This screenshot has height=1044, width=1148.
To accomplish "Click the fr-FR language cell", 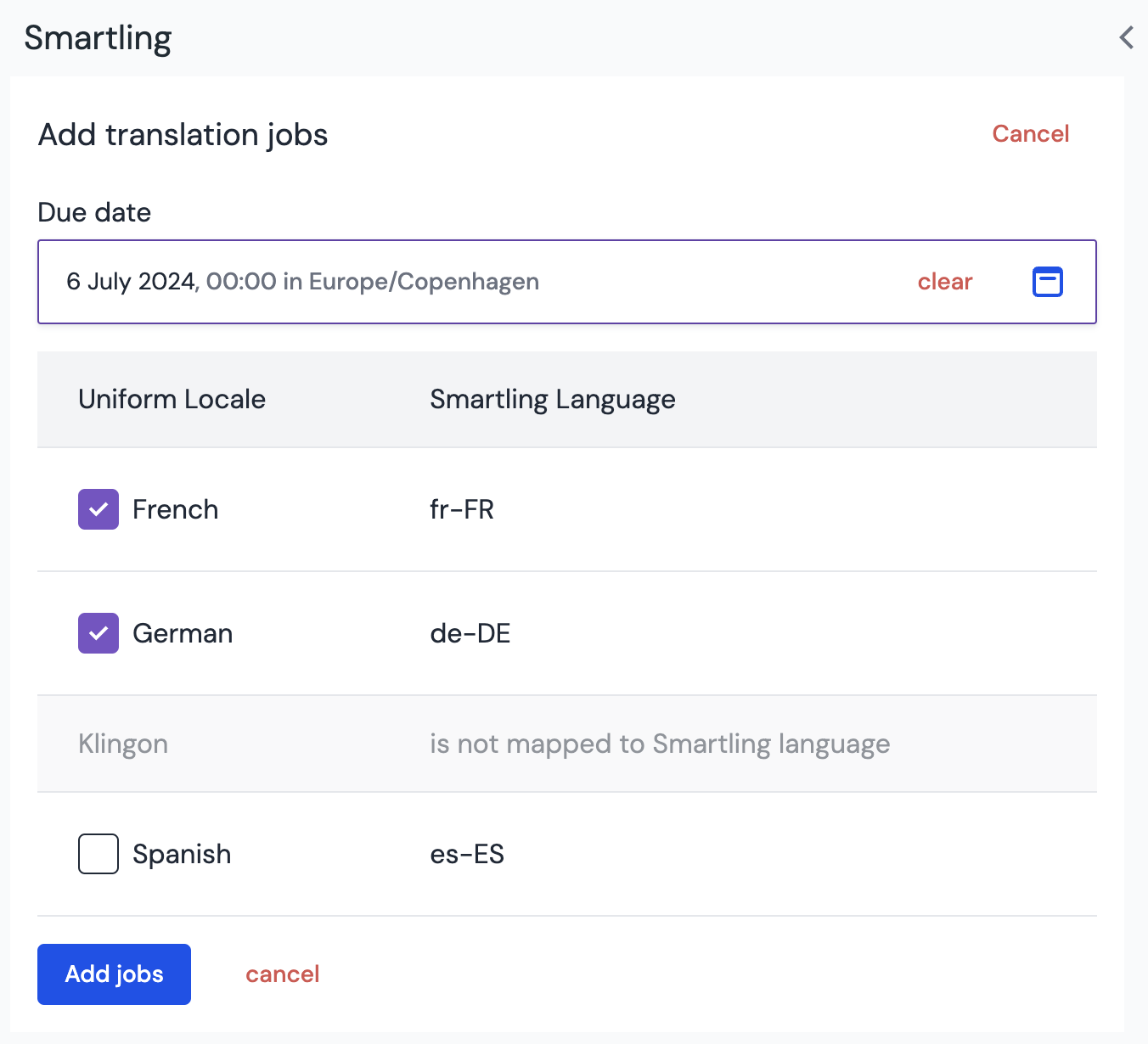I will point(462,509).
